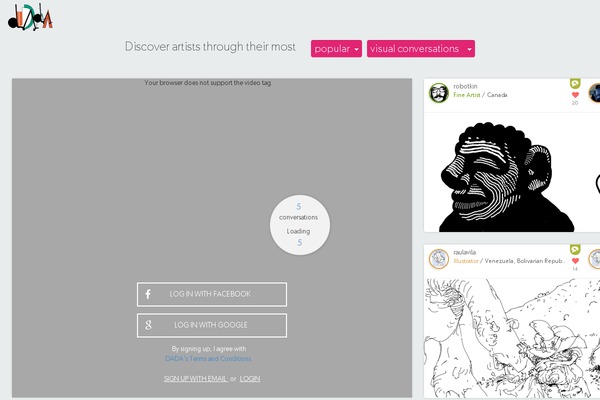Follow the LOGIN link
The height and width of the screenshot is (400, 600).
(x=250, y=379)
